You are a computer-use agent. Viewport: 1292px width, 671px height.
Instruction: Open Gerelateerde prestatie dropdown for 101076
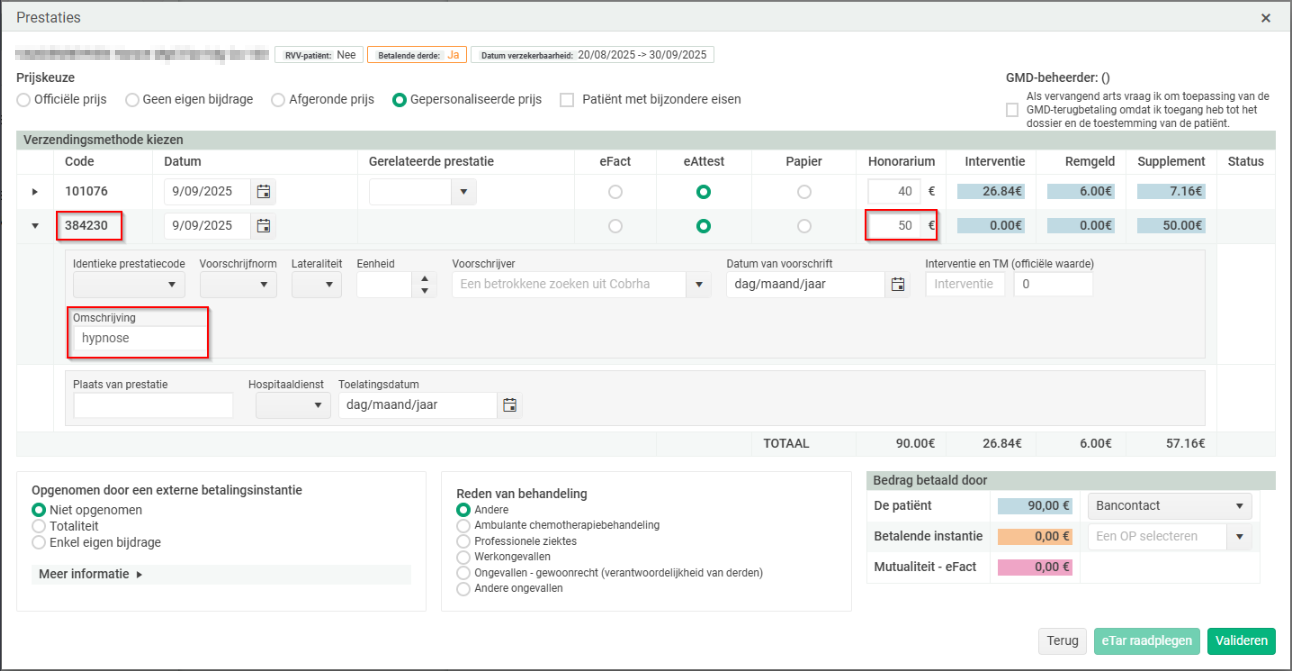(463, 192)
